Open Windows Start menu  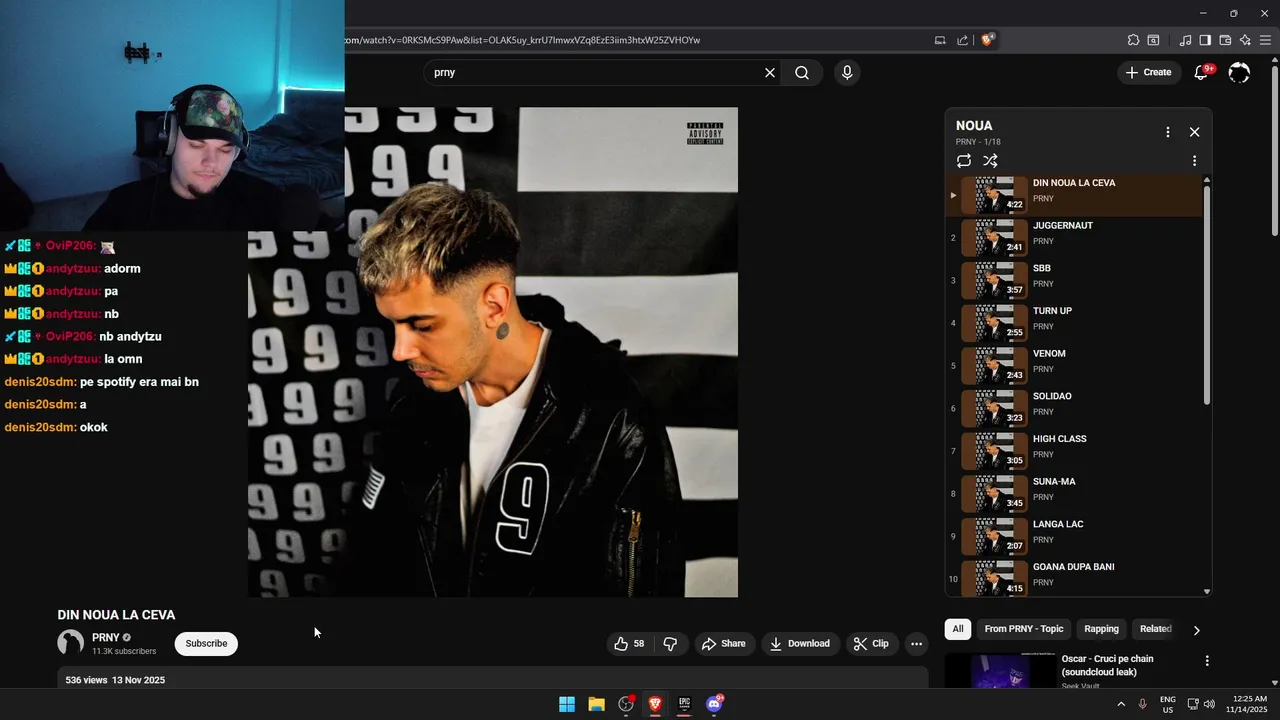(x=567, y=704)
